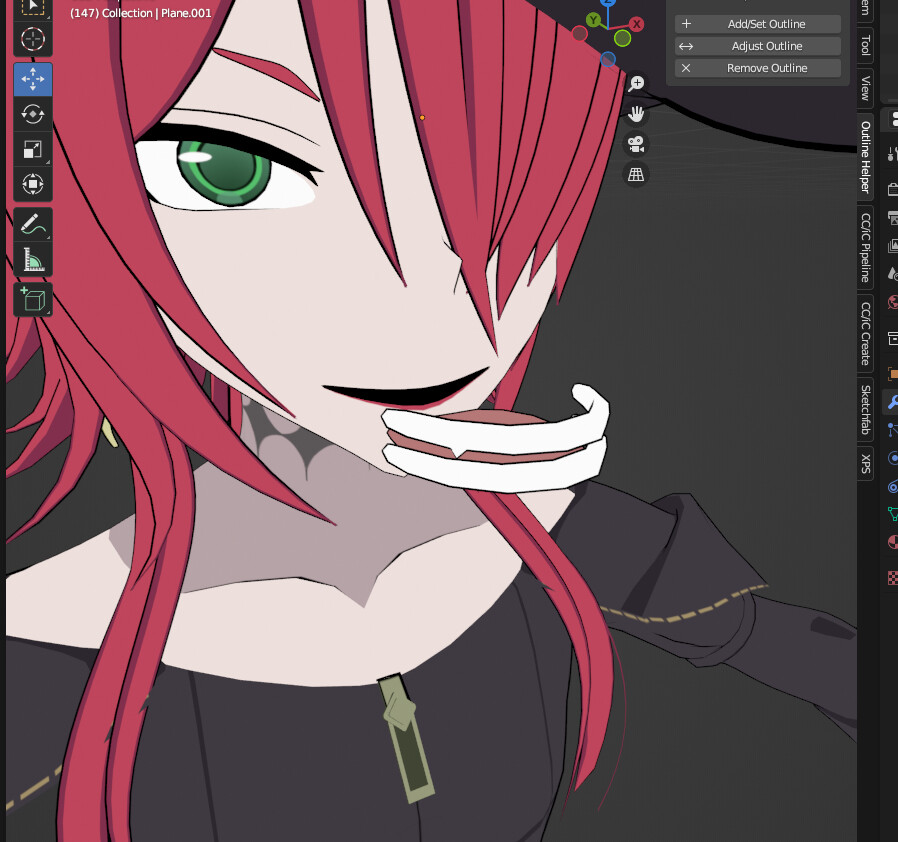The height and width of the screenshot is (842, 898).
Task: Select the Rotate tool
Action: coord(33,113)
